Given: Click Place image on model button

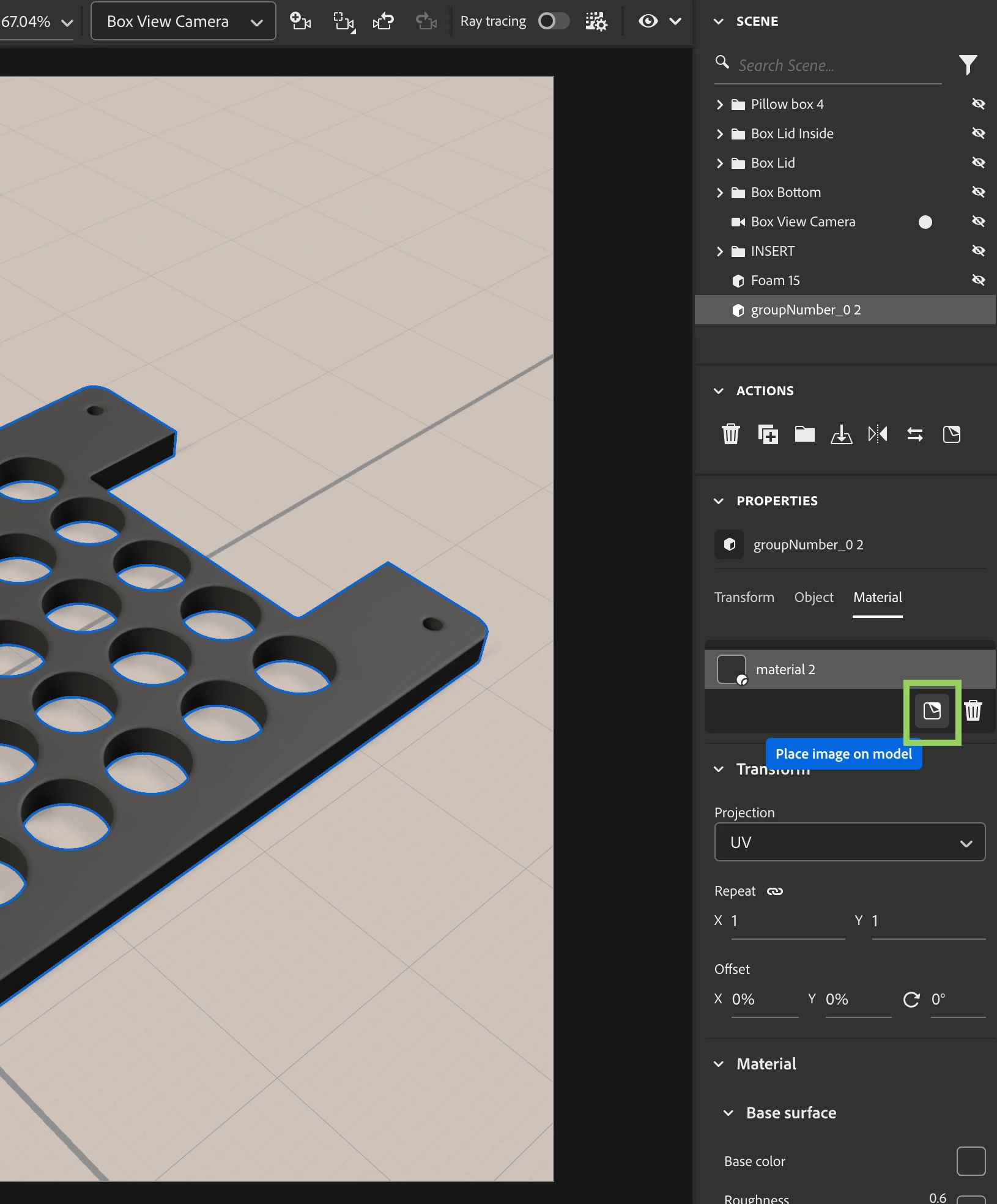Looking at the screenshot, I should pyautogui.click(x=932, y=711).
